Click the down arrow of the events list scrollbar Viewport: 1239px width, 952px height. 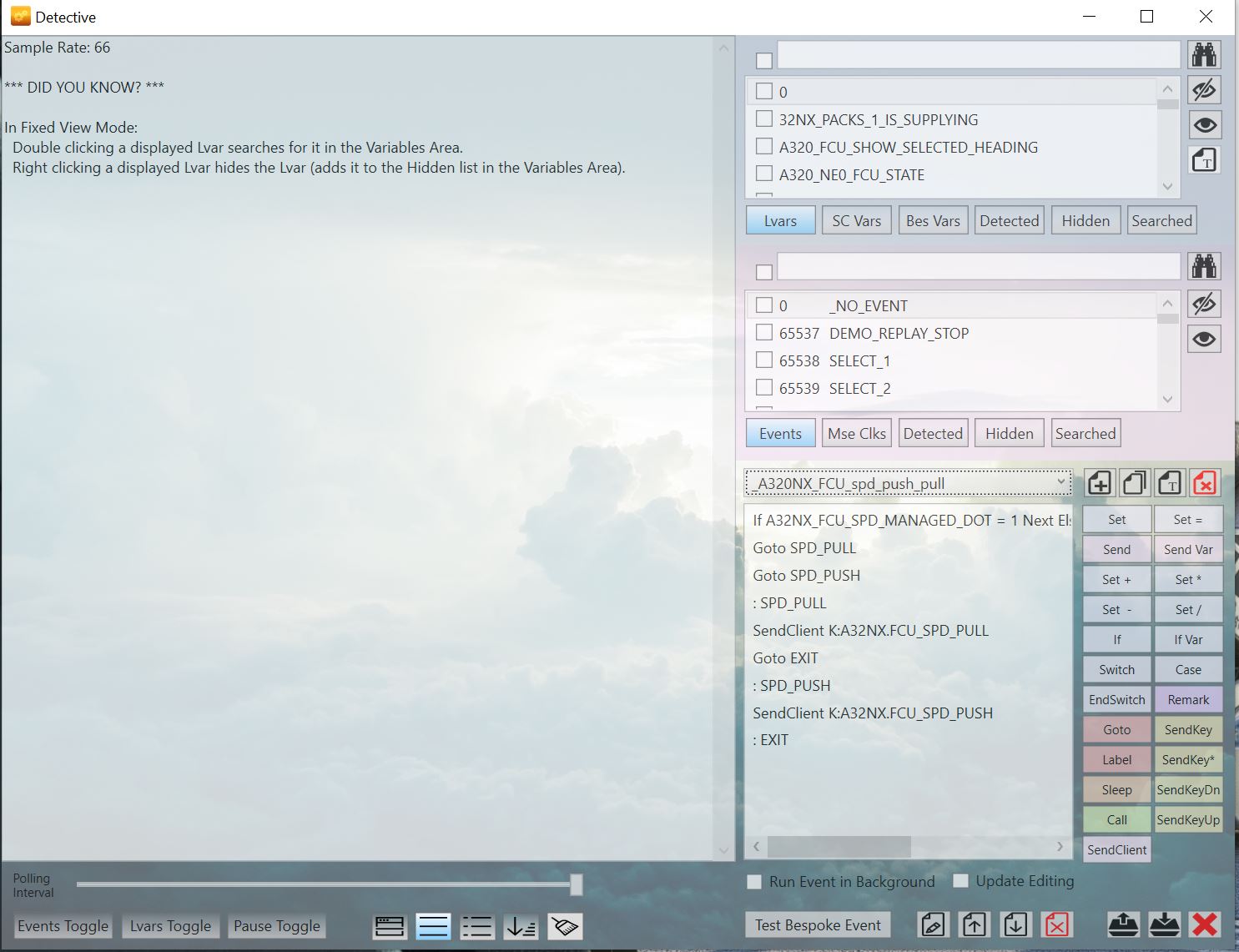point(1167,400)
